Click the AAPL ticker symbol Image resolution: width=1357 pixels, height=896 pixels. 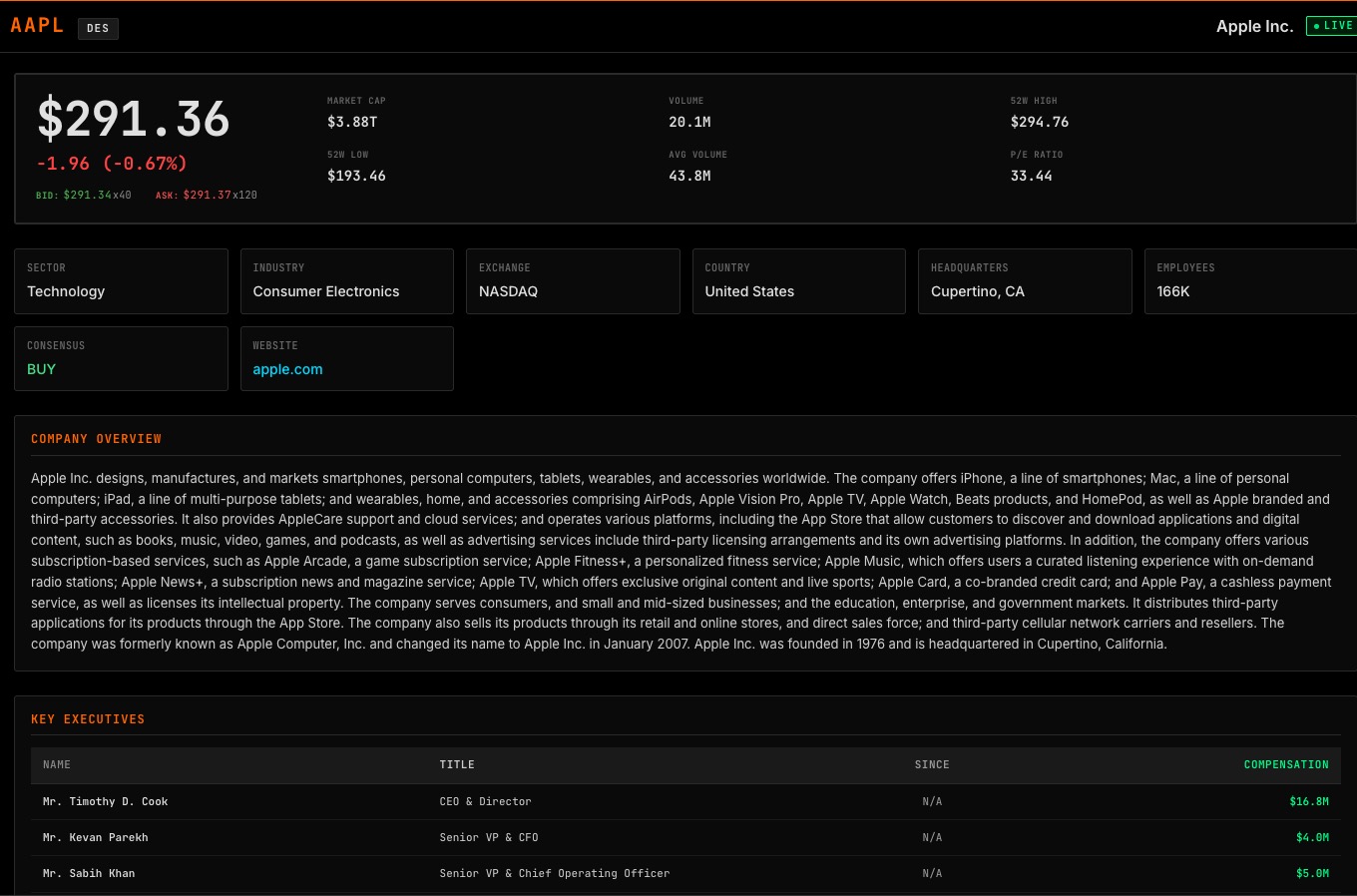click(37, 26)
